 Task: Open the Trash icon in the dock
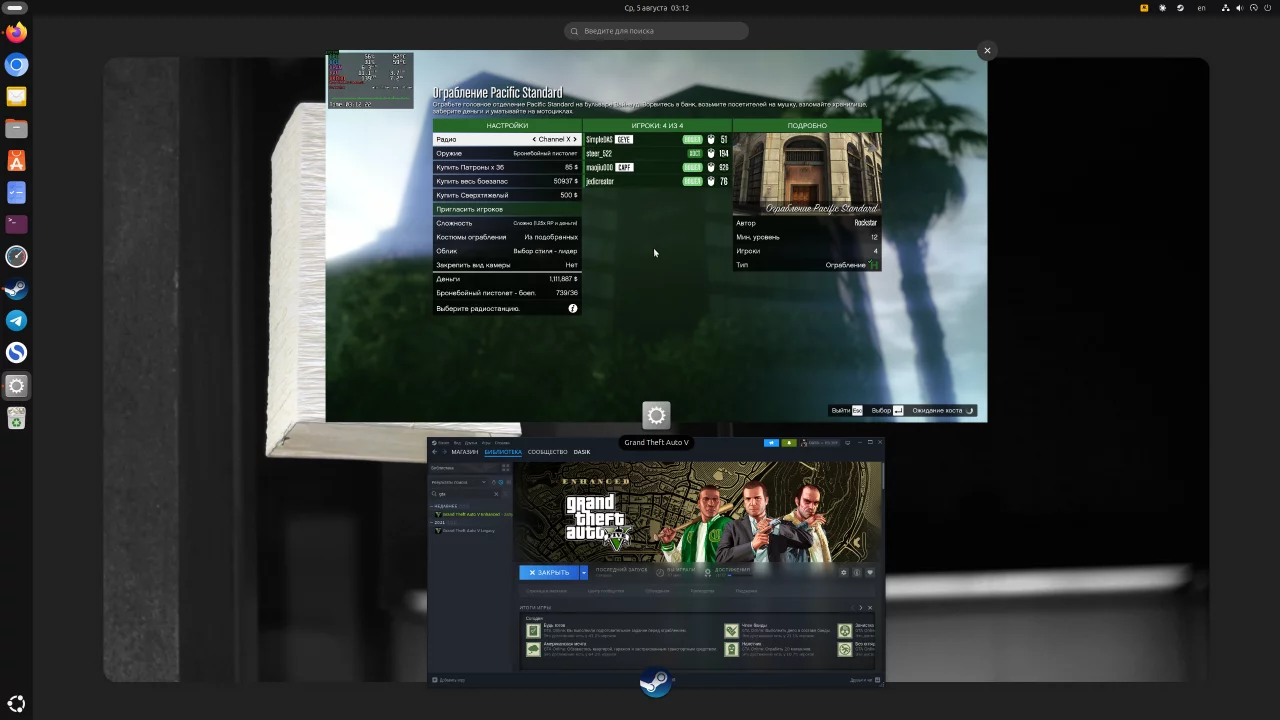pos(16,418)
